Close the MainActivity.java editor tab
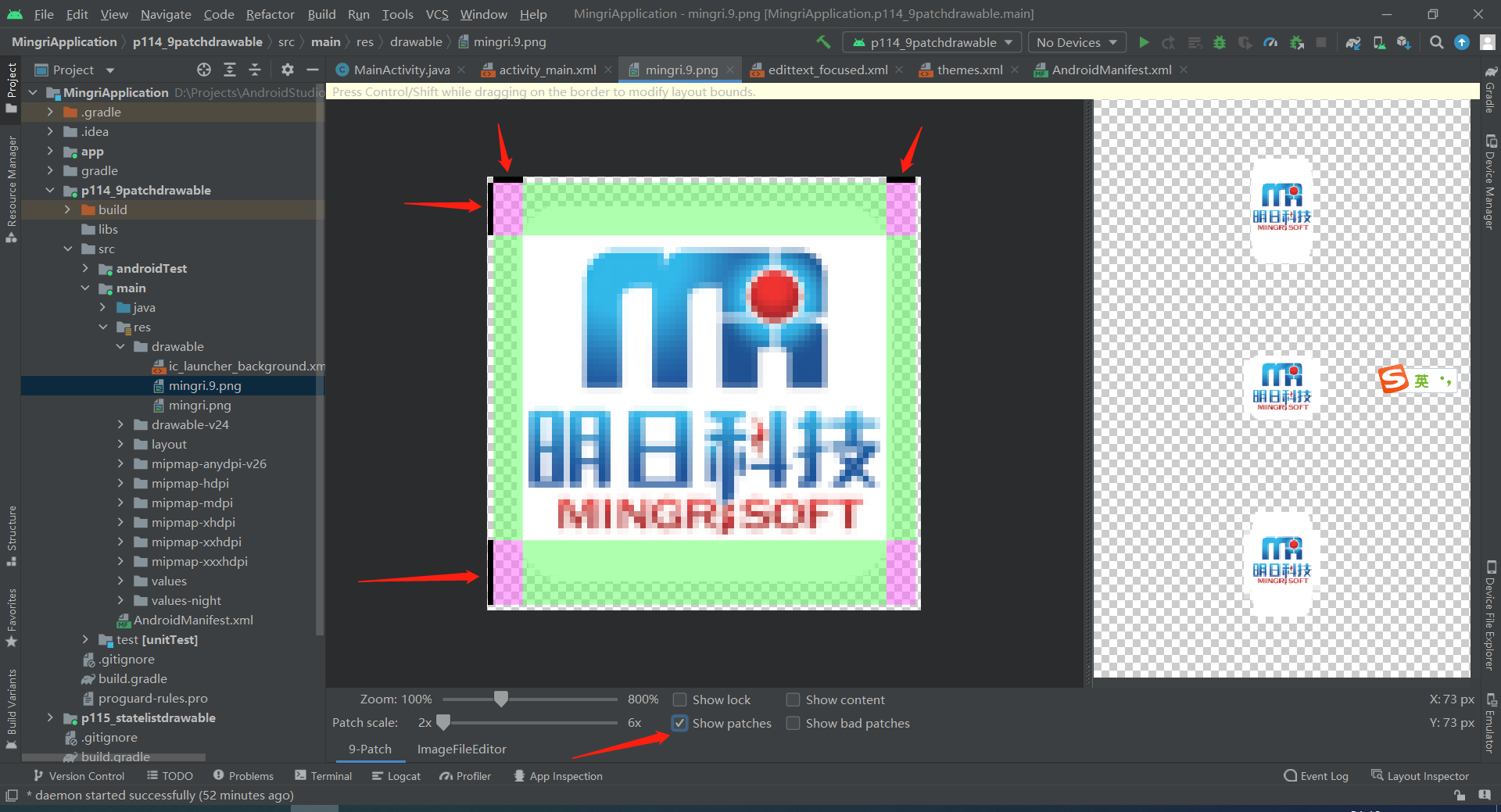The width and height of the screenshot is (1501, 812). [461, 70]
